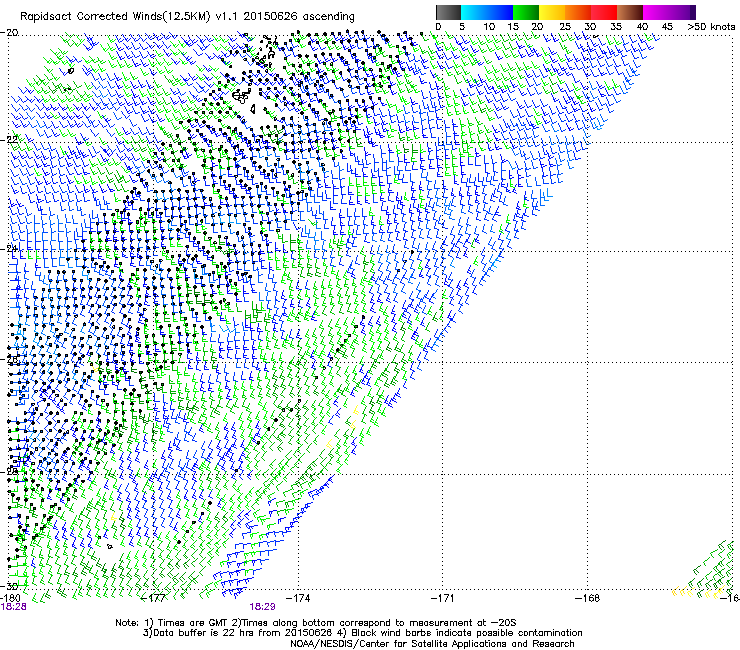Click the '-30' latitude axis label
This screenshot has width=740, height=650.
click(x=9, y=586)
